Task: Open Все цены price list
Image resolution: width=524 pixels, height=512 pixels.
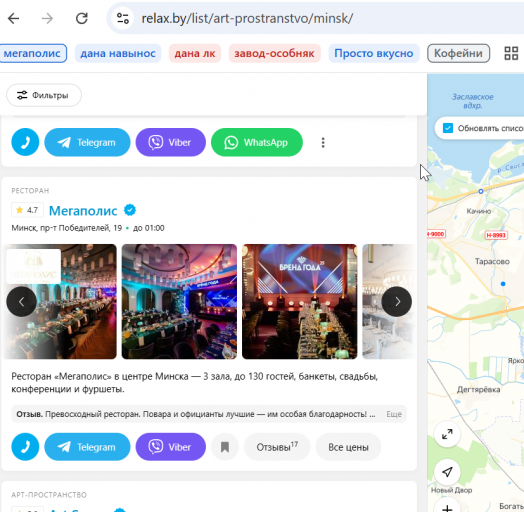Action: point(348,447)
